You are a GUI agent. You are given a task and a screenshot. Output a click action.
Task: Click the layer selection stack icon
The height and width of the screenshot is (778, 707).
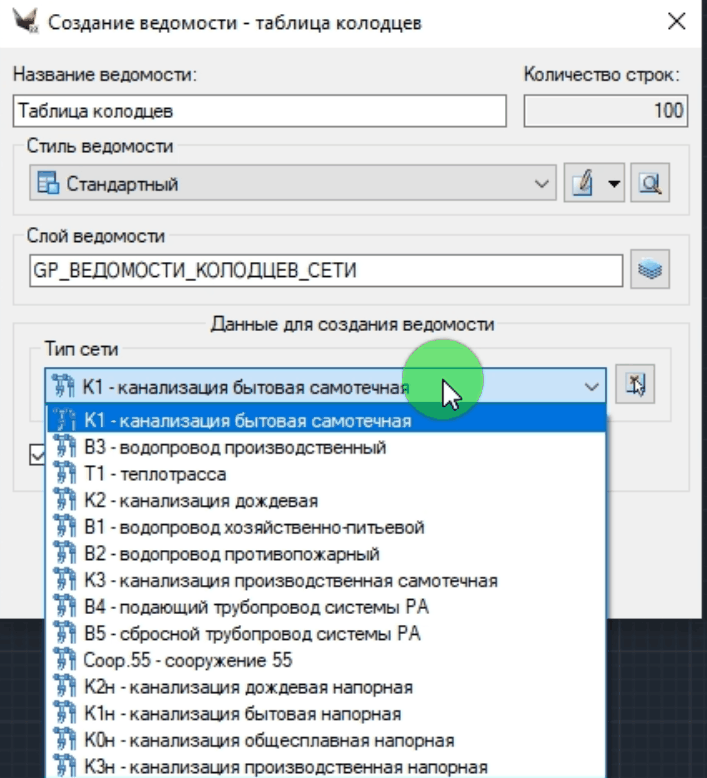pos(650,270)
